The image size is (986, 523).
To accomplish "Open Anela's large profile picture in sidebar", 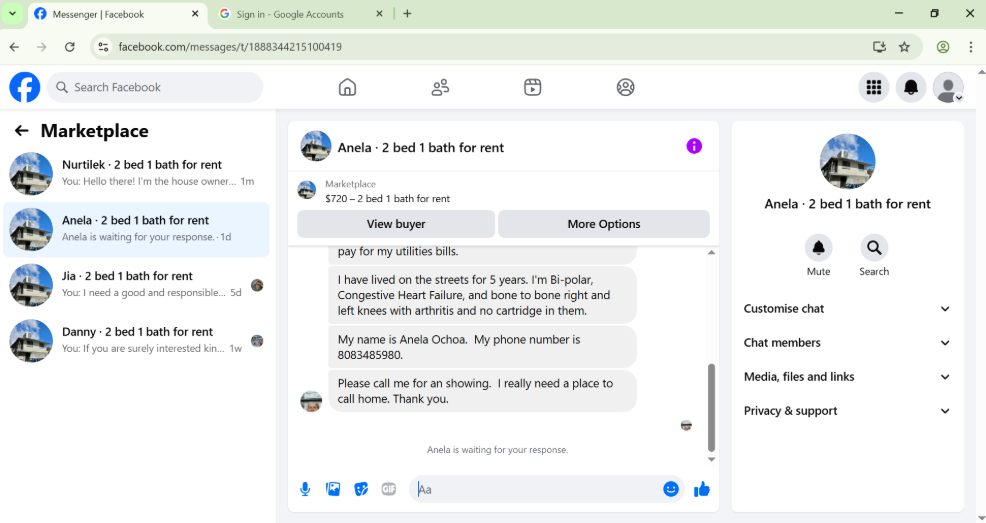I will point(847,161).
